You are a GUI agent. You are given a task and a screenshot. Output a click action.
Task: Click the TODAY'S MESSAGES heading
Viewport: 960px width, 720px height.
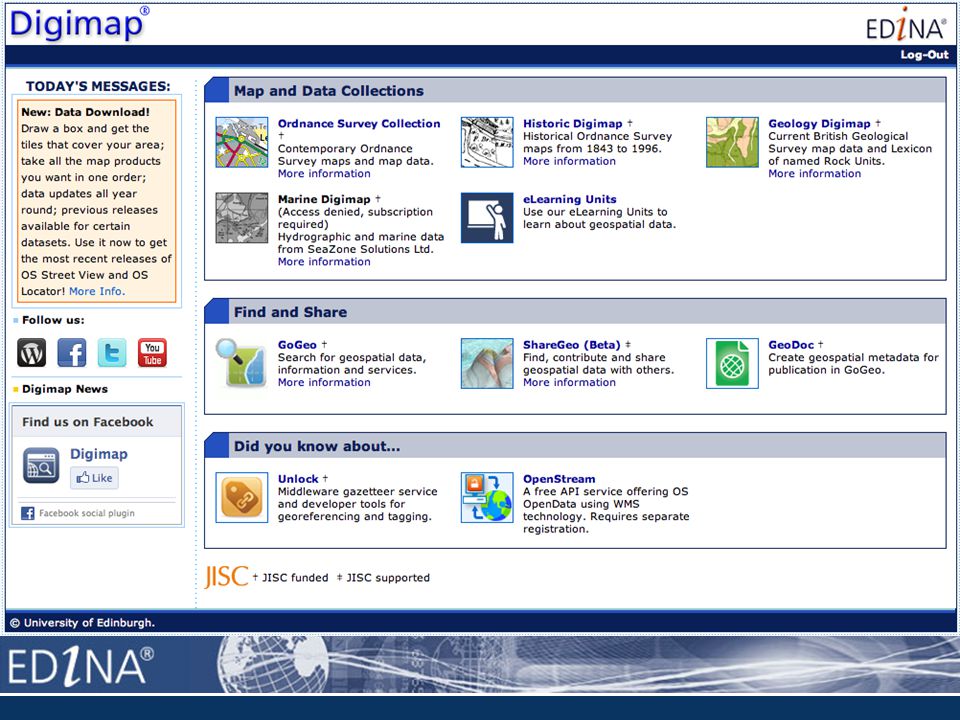(x=98, y=86)
